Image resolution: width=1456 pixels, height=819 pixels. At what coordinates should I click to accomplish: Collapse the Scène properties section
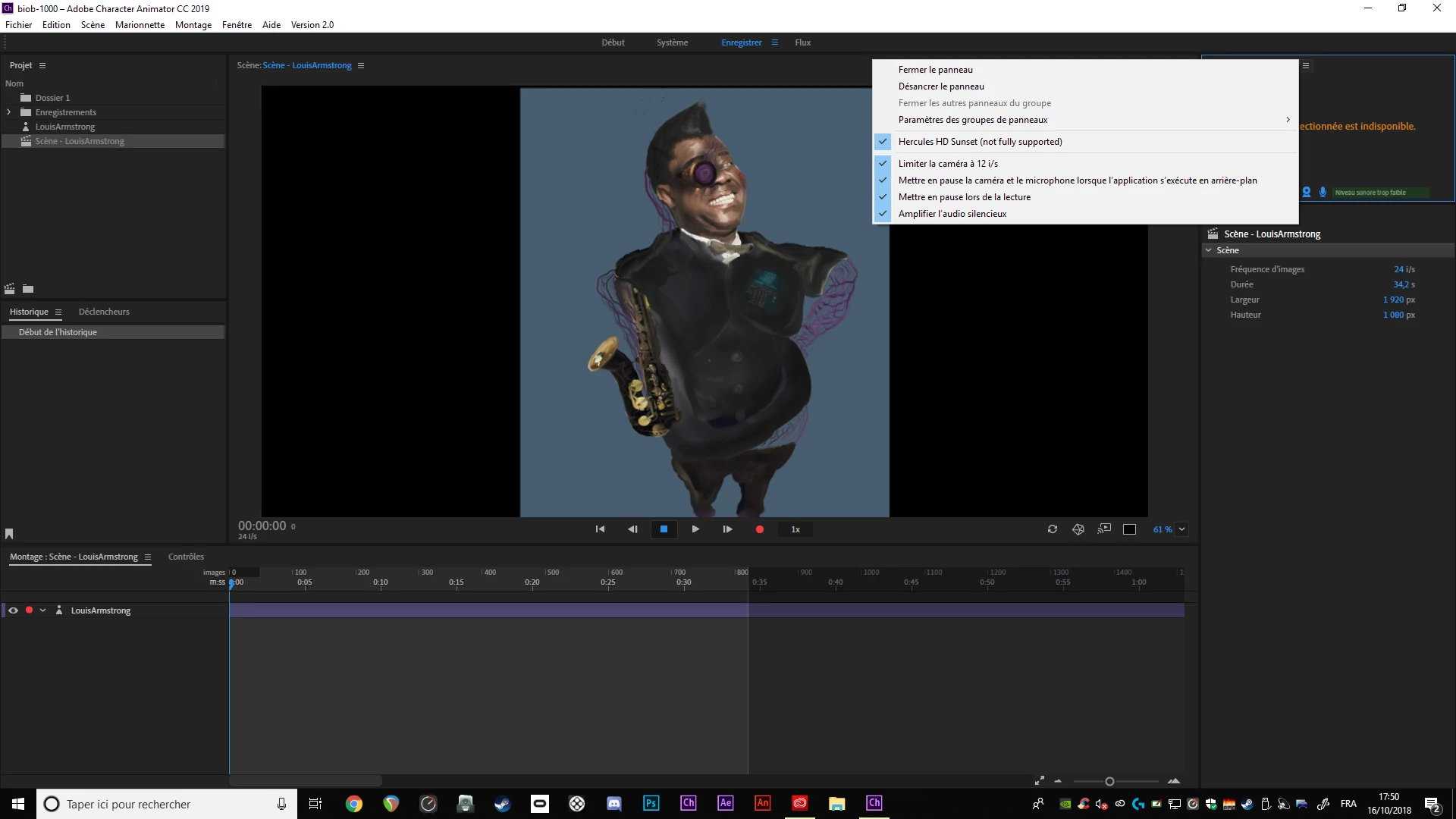click(x=1209, y=250)
